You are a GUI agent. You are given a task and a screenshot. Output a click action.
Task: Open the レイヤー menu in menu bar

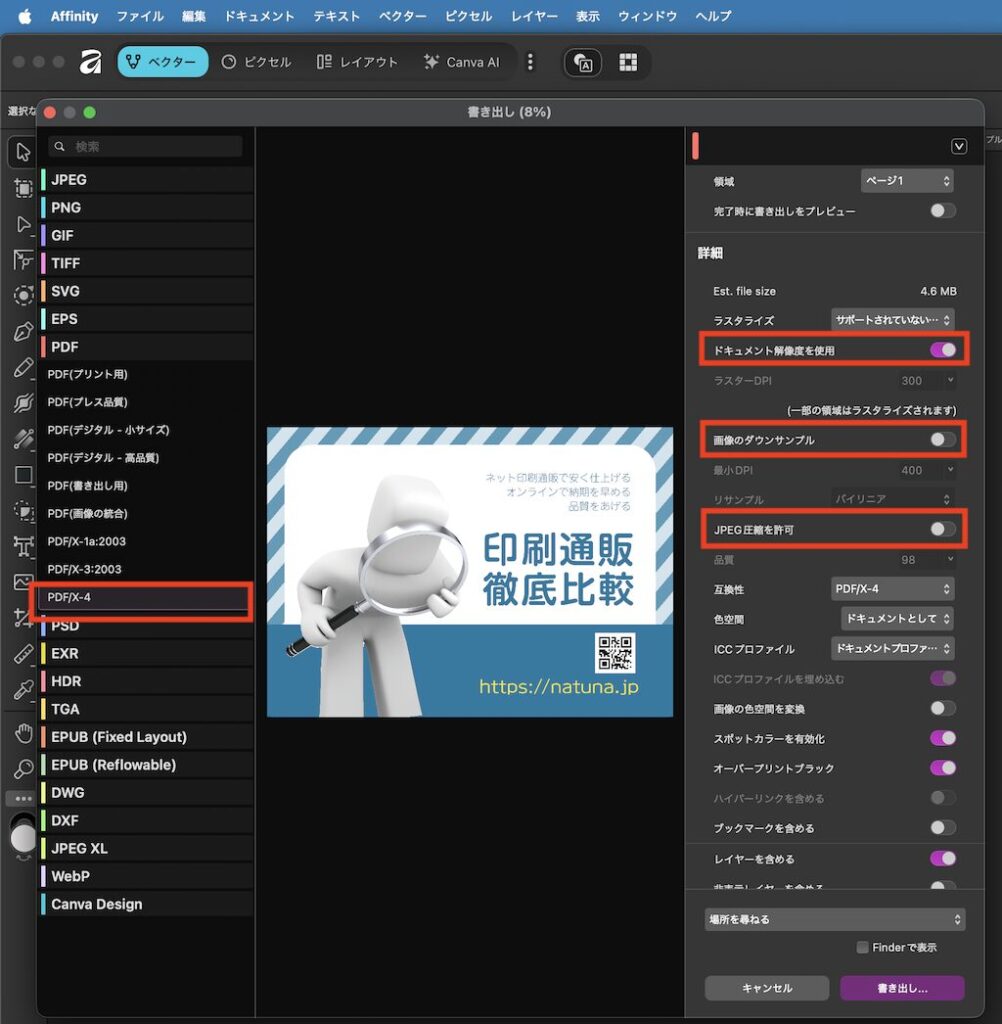click(x=534, y=16)
